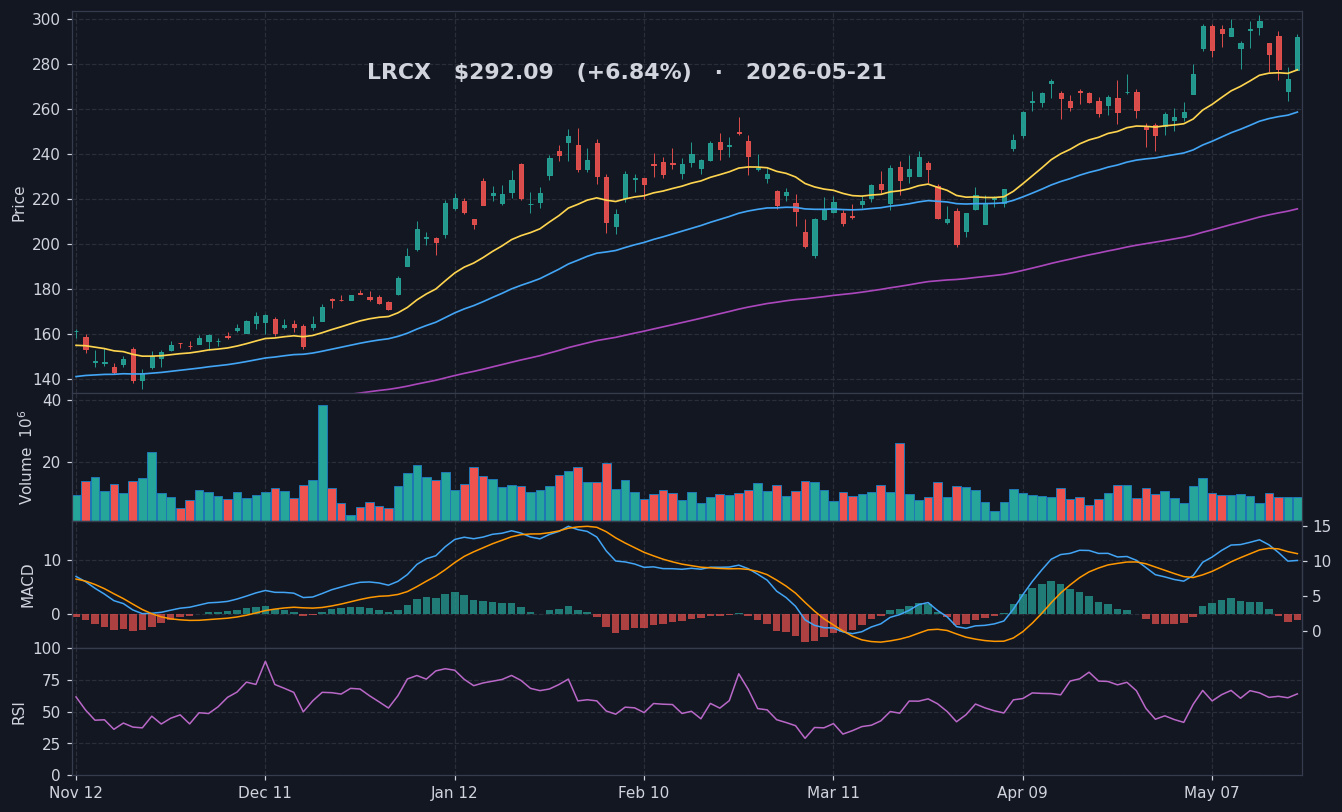Viewport: 1342px width, 812px height.
Task: Click the 140 price axis value
Action: [x=45, y=379]
